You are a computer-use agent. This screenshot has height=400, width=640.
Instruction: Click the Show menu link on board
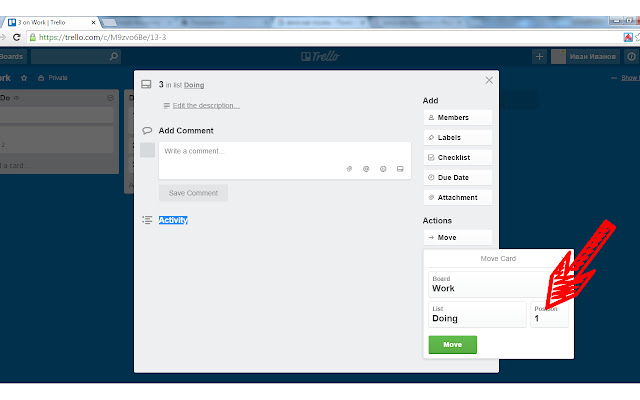pyautogui.click(x=630, y=78)
